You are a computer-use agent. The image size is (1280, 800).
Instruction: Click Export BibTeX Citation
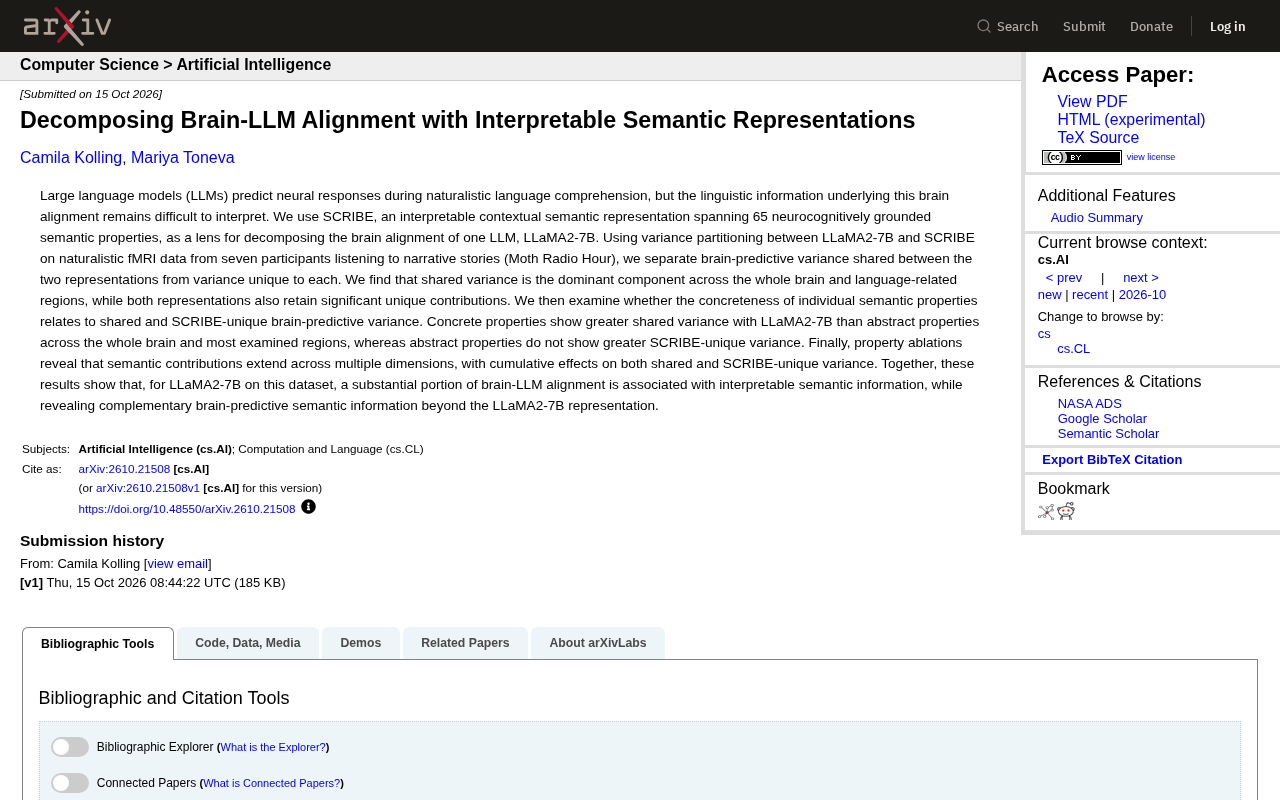[x=1112, y=460]
